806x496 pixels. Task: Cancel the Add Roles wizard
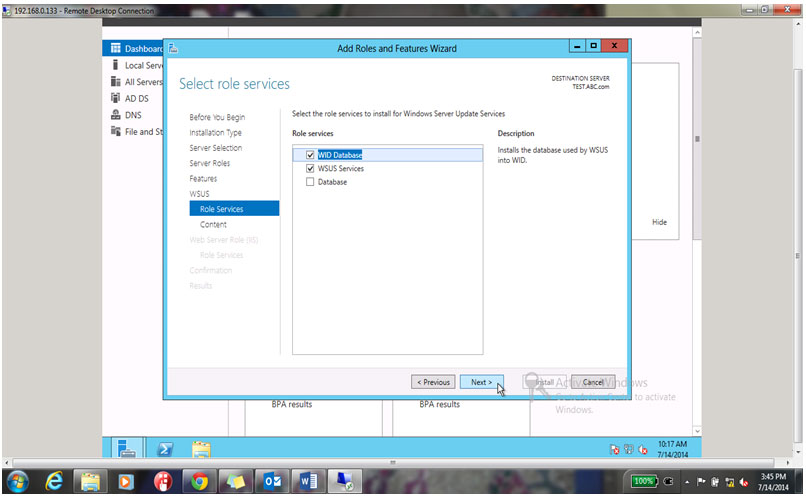click(x=593, y=382)
